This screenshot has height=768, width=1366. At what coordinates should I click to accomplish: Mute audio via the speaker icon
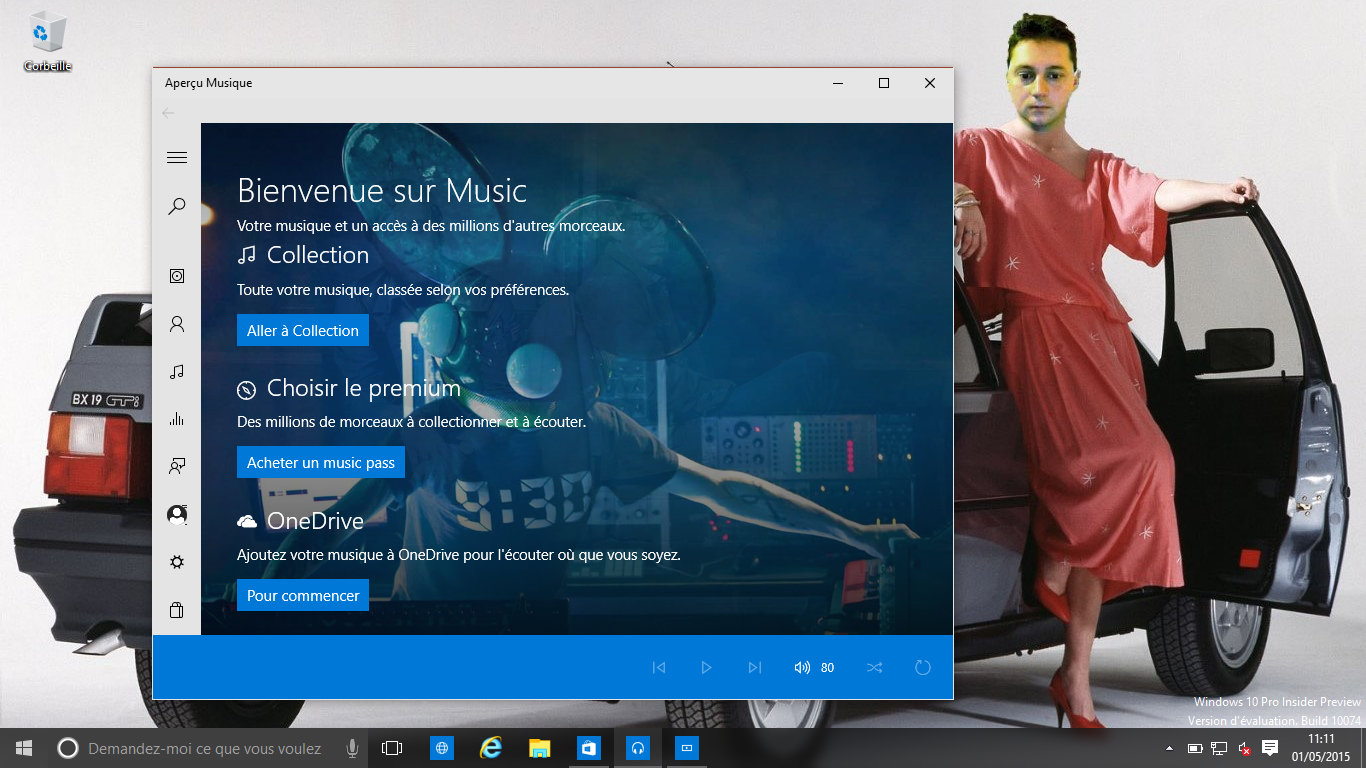(x=801, y=667)
